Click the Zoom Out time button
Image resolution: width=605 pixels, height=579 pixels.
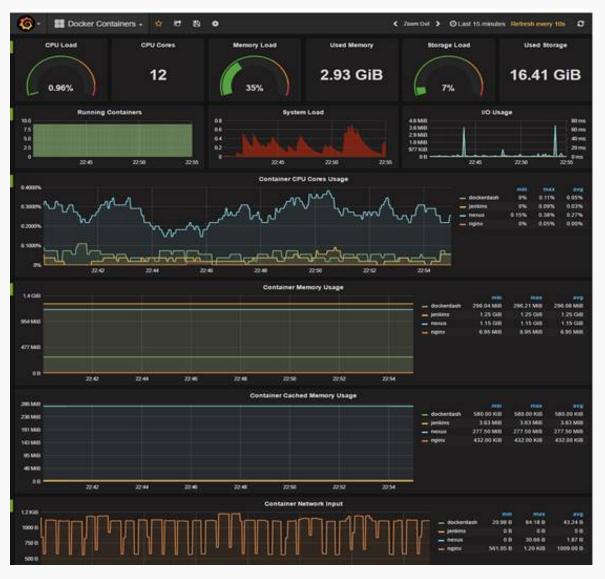(416, 24)
